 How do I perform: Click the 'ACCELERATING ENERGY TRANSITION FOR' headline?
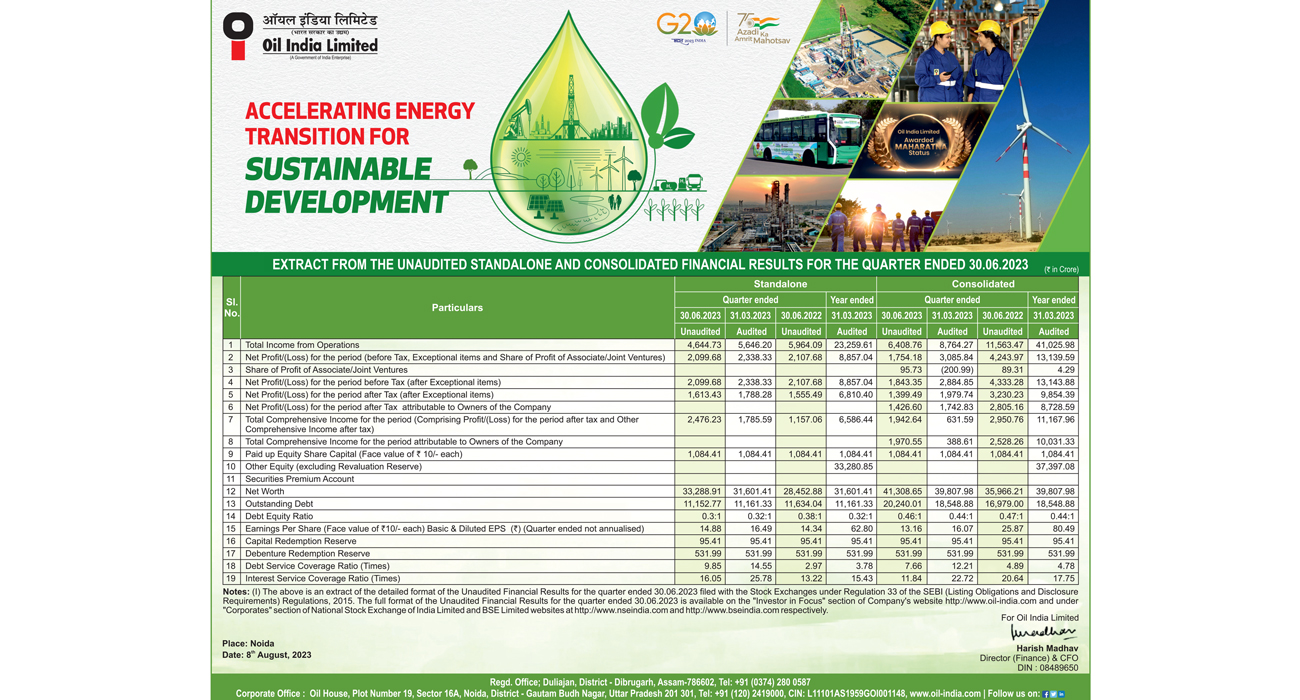(360, 124)
